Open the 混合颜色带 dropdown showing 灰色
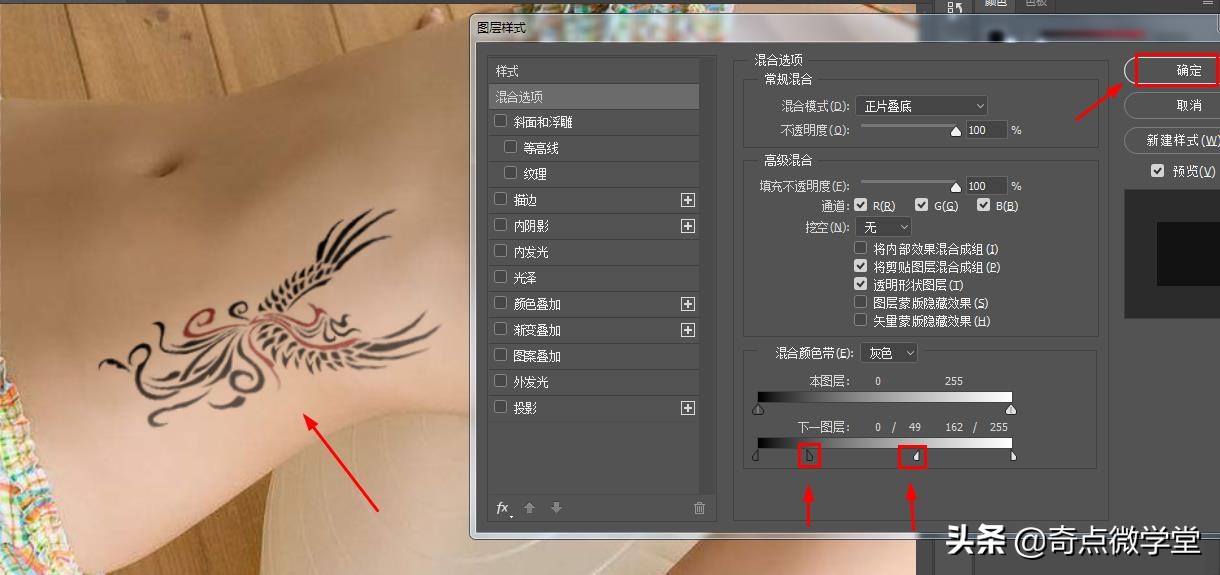This screenshot has height=575, width=1220. (x=889, y=353)
